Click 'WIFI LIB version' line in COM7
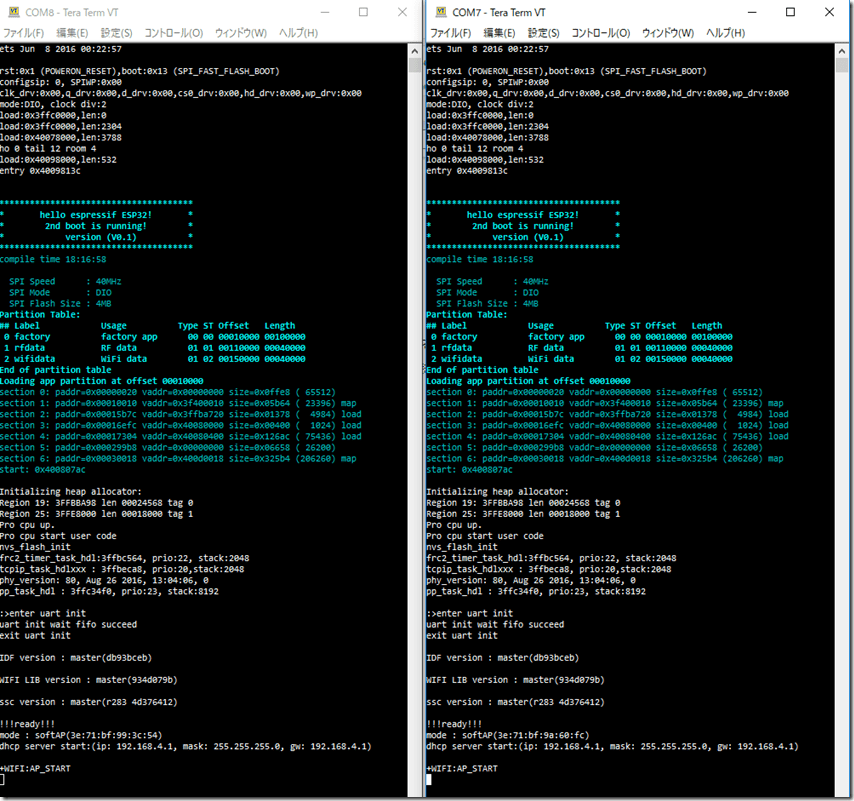This screenshot has width=854, height=801. (515, 680)
